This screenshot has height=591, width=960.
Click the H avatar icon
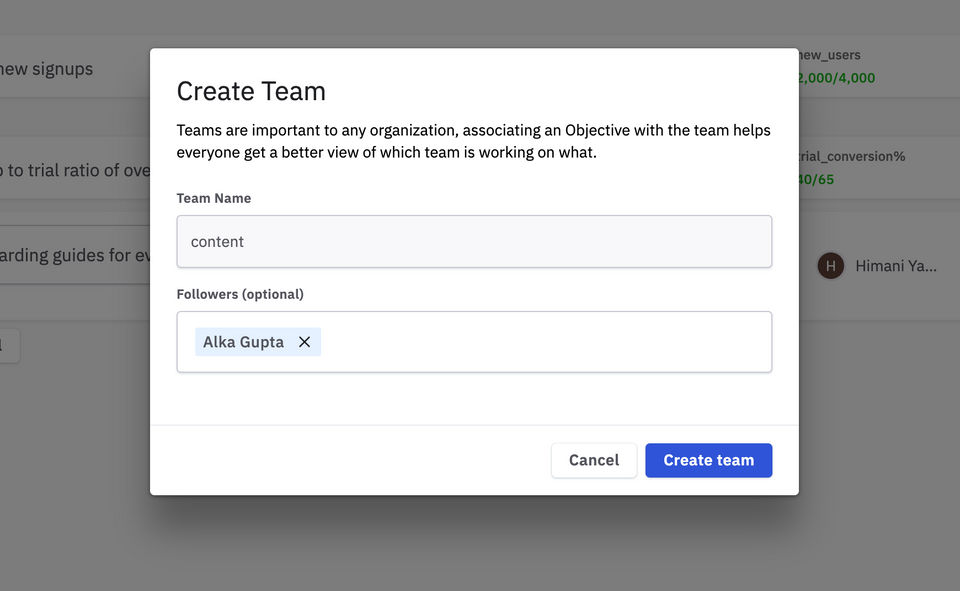click(830, 266)
